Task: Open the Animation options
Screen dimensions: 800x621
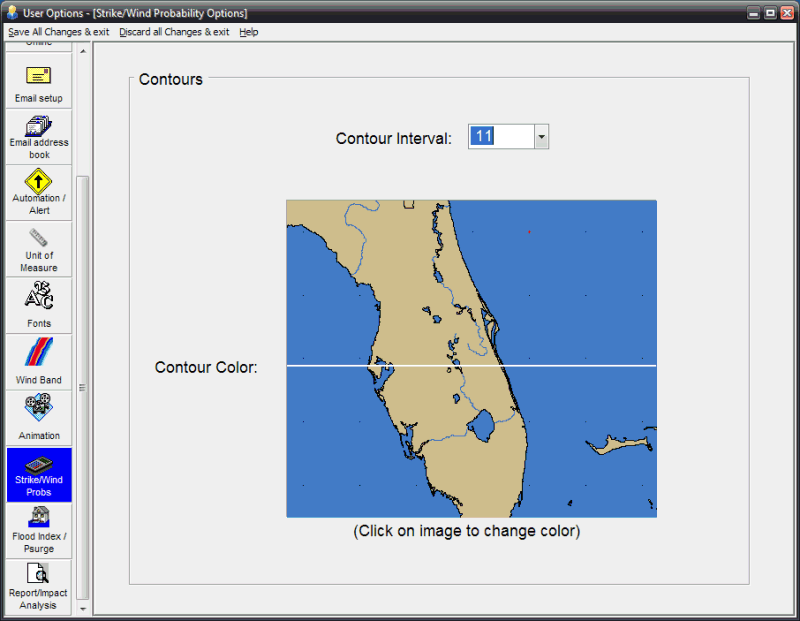Action: pyautogui.click(x=38, y=417)
